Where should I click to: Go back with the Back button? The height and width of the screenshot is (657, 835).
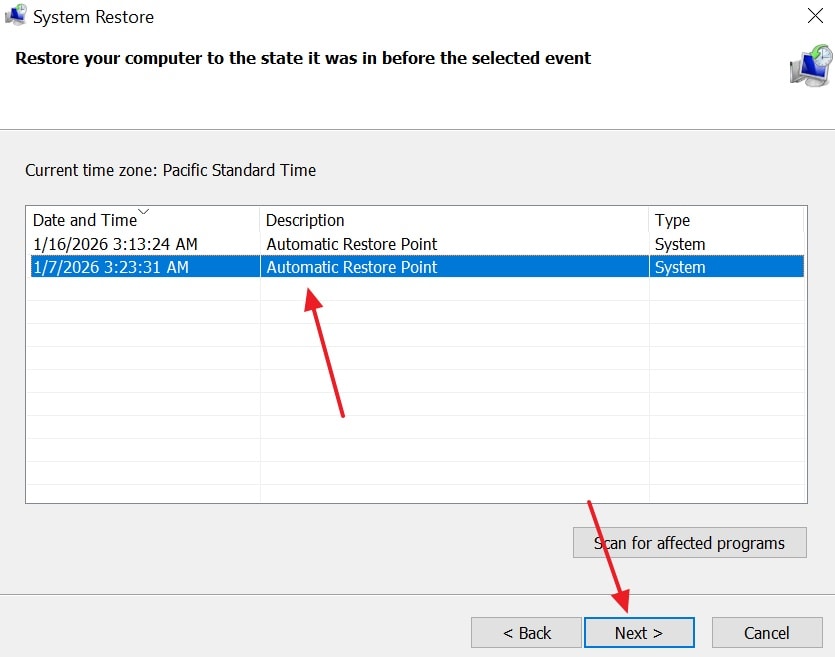click(526, 632)
